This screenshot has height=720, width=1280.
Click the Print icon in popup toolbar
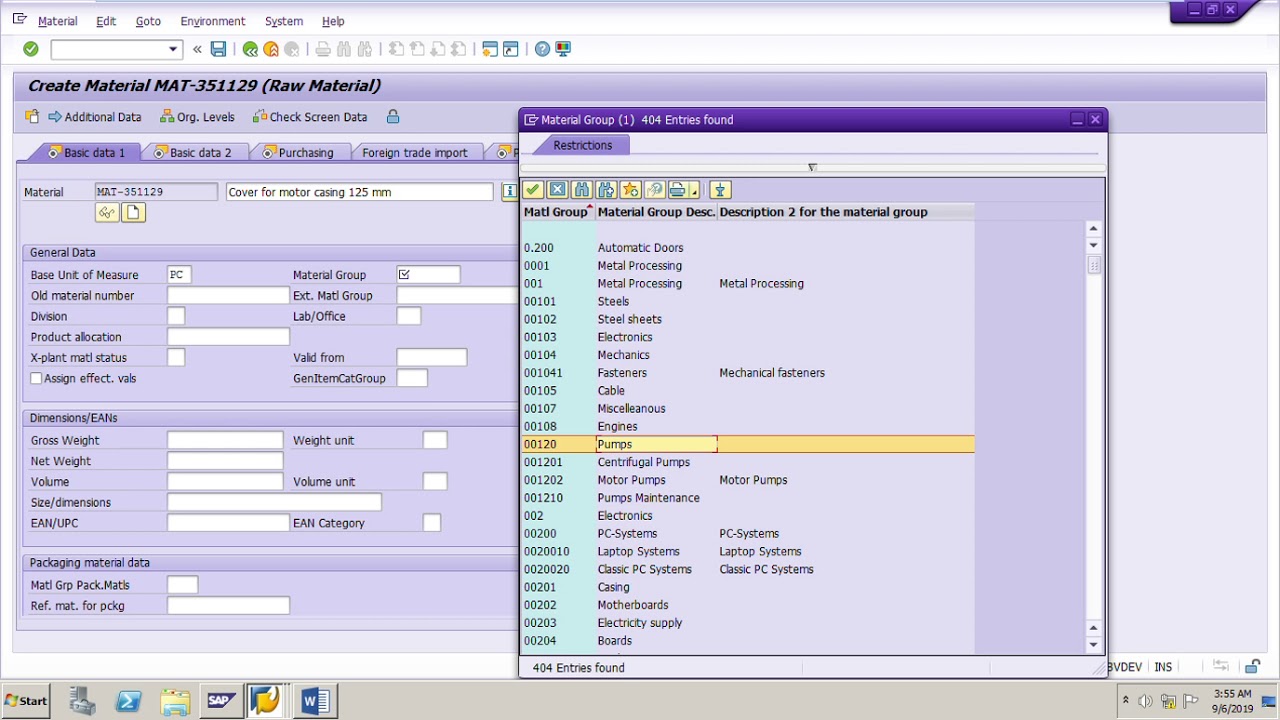click(x=678, y=190)
